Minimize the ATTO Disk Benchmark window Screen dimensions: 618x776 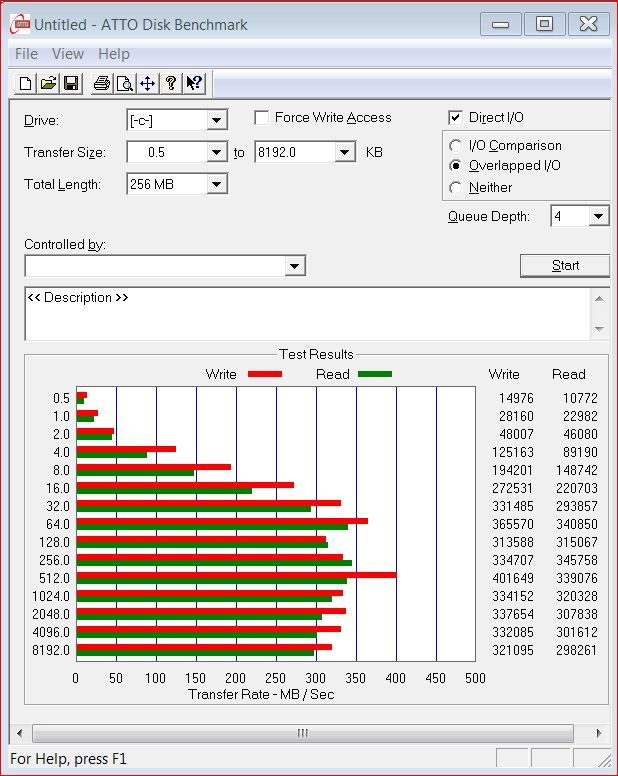[x=500, y=24]
